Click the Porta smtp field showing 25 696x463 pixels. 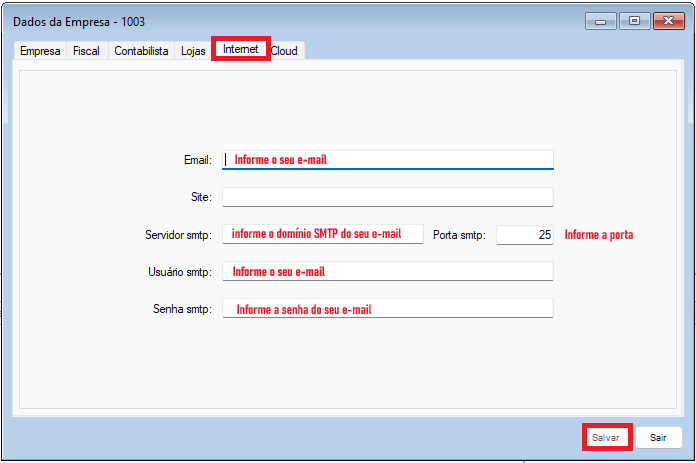[x=524, y=234]
